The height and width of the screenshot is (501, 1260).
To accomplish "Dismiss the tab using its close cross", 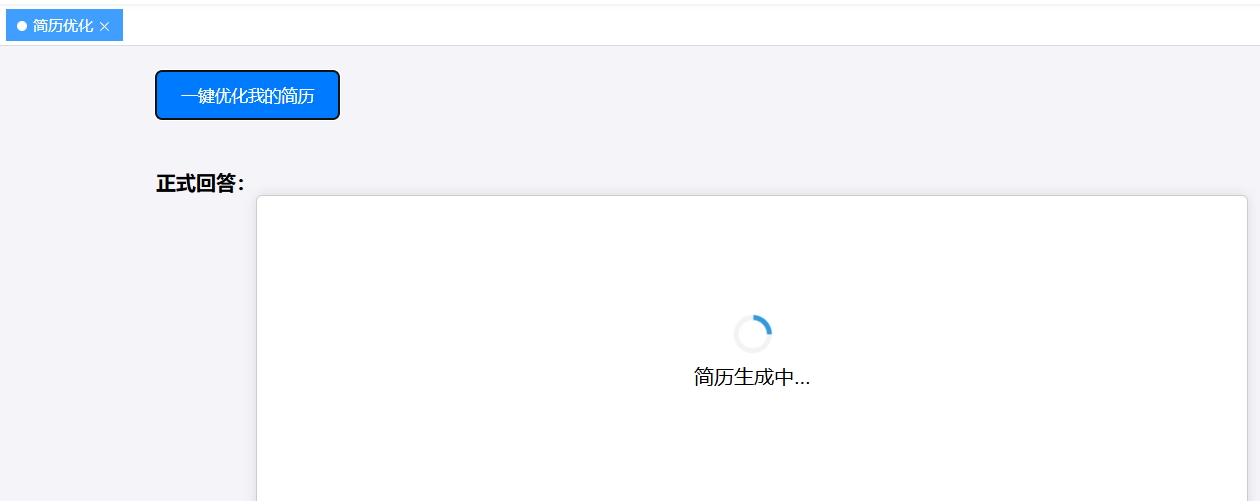I will 104,27.
